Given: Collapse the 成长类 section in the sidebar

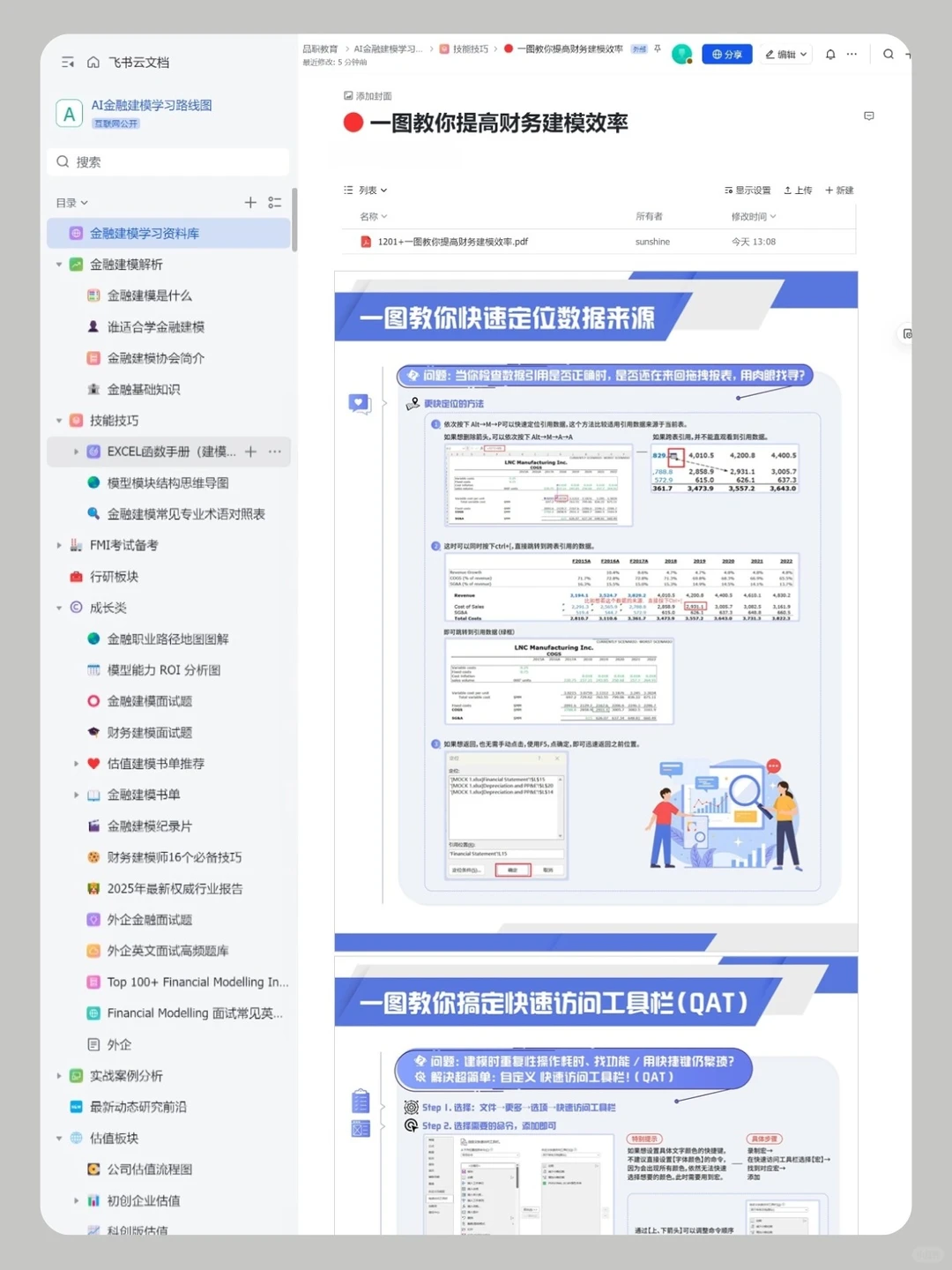Looking at the screenshot, I should 59,608.
